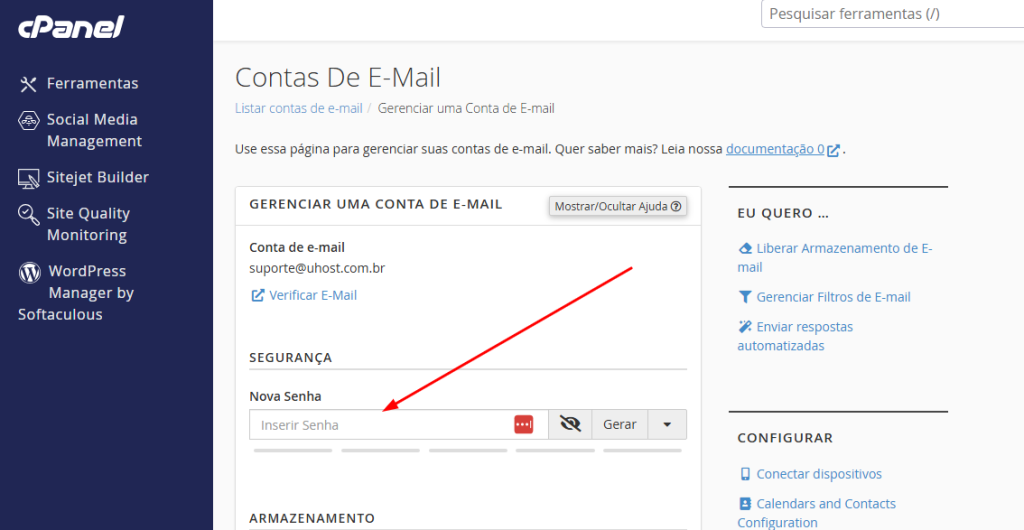The height and width of the screenshot is (530, 1024).
Task: Click the Site Quality Monitoring magnifier icon
Action: pyautogui.click(x=29, y=215)
